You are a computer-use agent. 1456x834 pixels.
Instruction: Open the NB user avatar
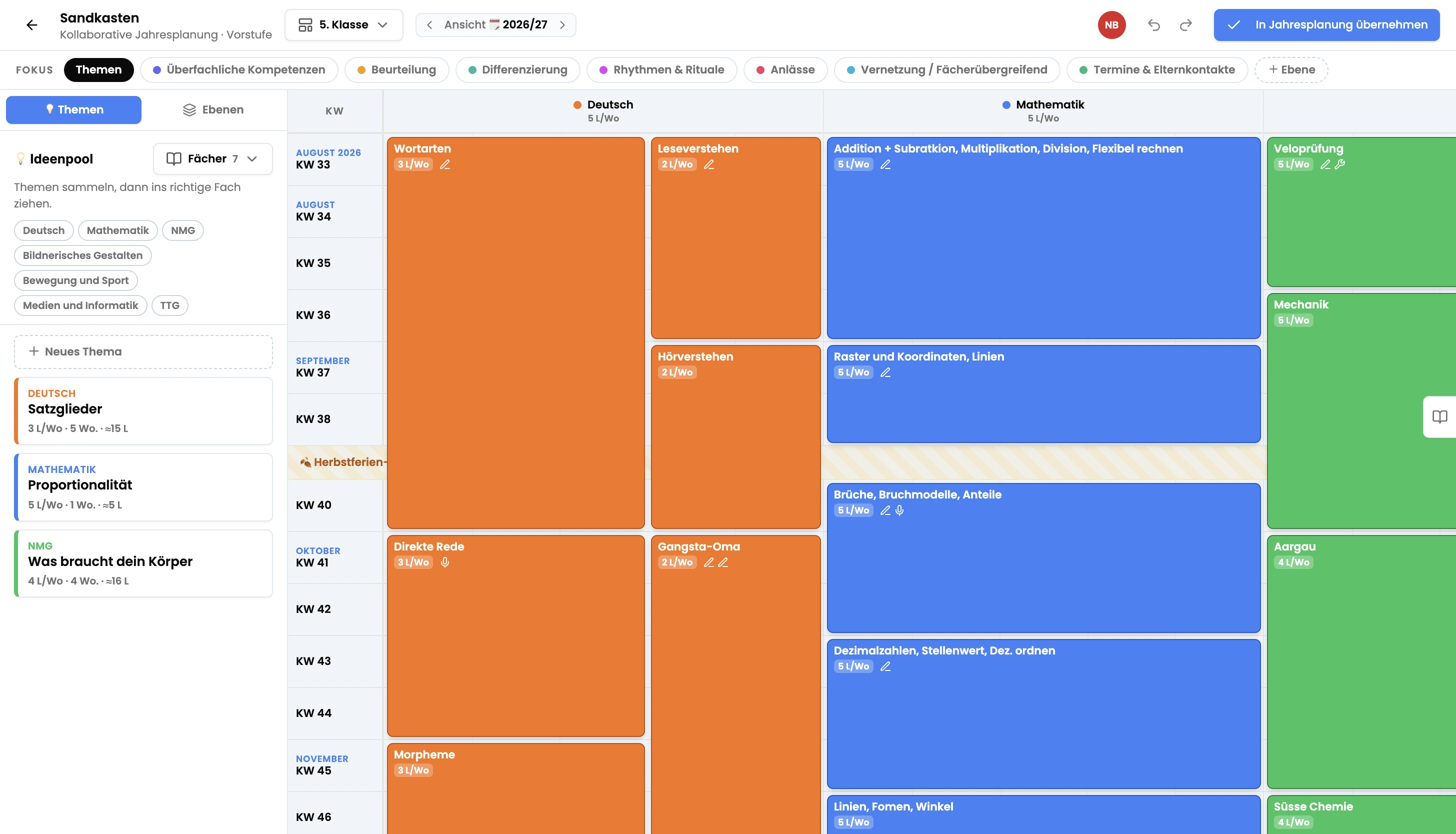coord(1111,24)
